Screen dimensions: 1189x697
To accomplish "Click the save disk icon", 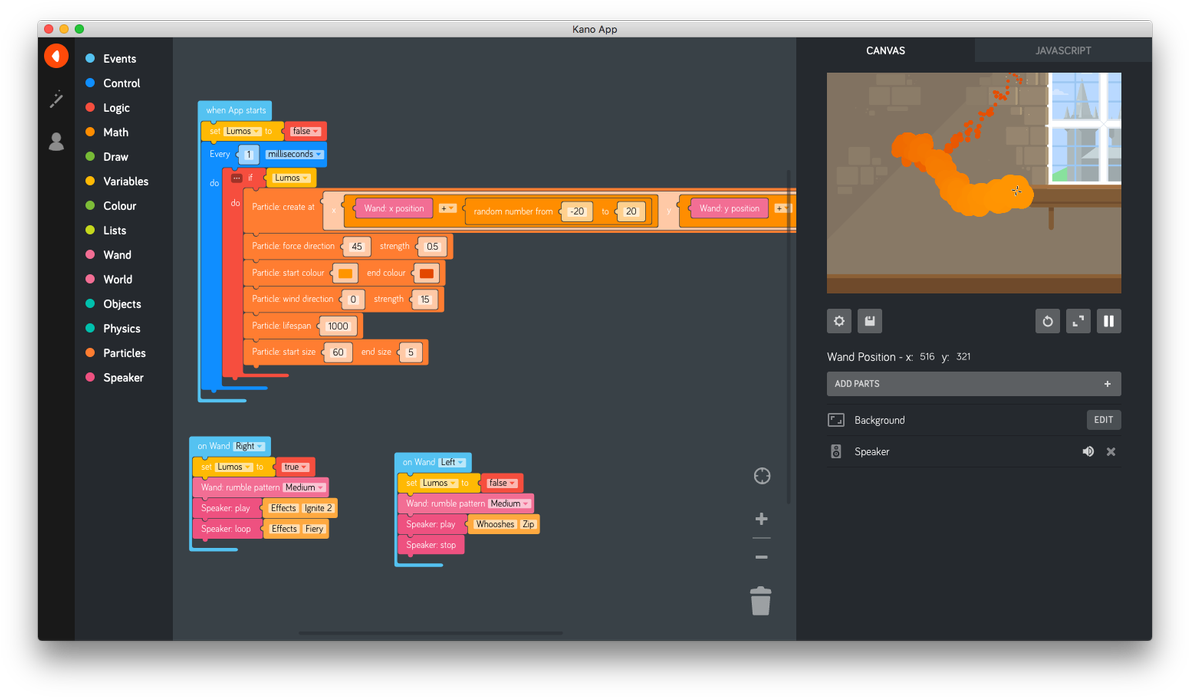I will [x=870, y=321].
